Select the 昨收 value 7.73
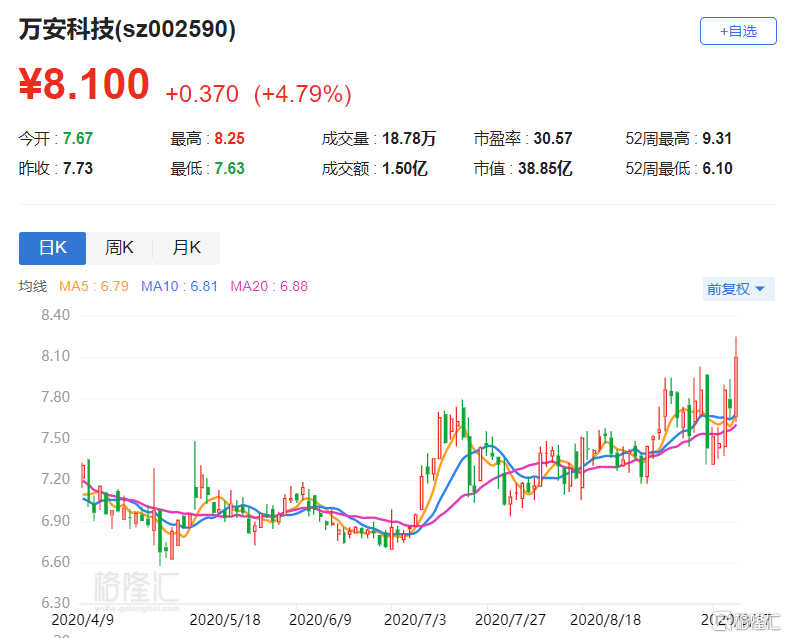The height and width of the screenshot is (638, 787). coord(78,169)
